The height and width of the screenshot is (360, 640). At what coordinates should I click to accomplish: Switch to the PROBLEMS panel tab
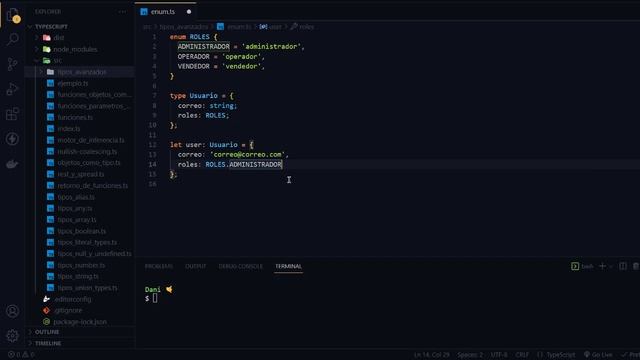point(159,266)
